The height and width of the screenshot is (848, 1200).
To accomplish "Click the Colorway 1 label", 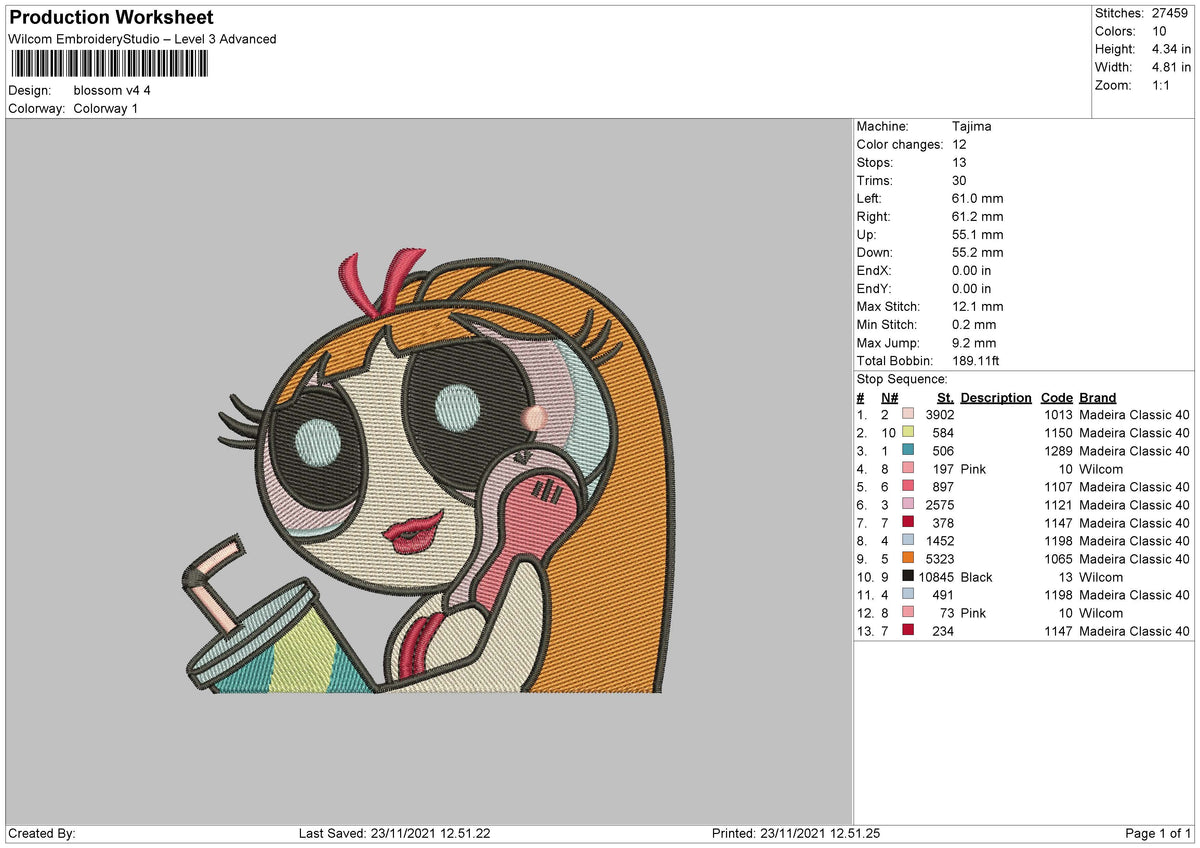I will (106, 108).
